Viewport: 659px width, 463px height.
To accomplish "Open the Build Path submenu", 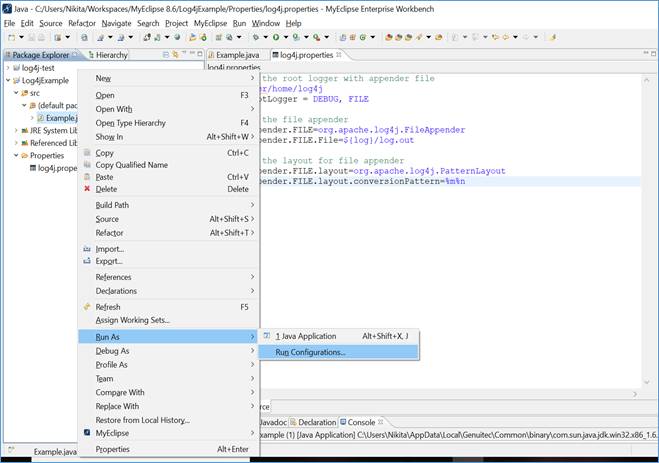I will (169, 205).
